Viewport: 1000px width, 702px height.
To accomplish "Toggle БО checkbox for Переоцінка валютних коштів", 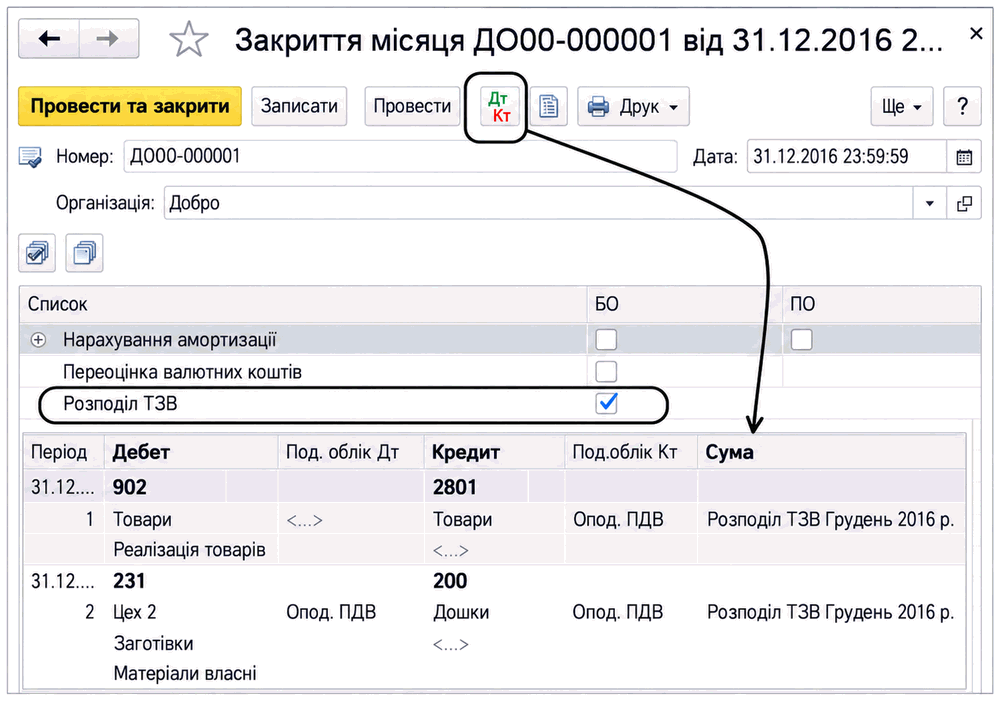I will 606,371.
